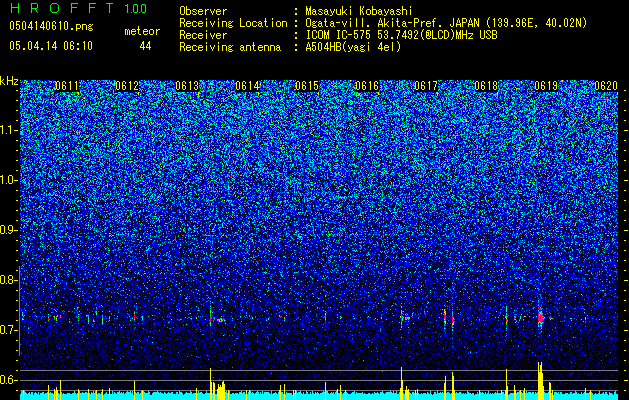Click the 0613 time marker
The width and height of the screenshot is (629, 400).
tap(187, 86)
